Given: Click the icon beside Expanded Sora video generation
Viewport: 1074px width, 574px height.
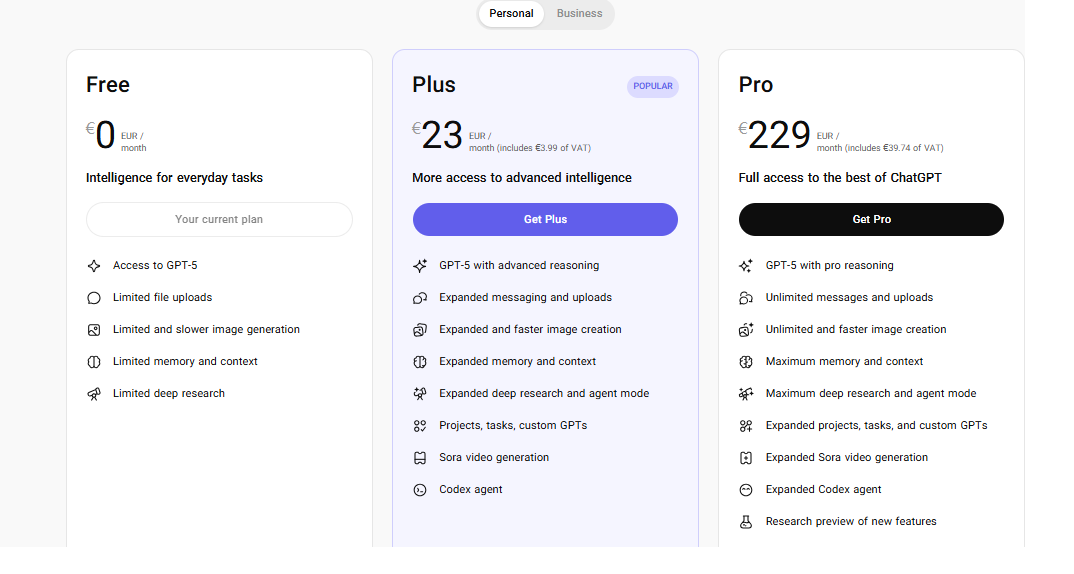Looking at the screenshot, I should [746, 458].
